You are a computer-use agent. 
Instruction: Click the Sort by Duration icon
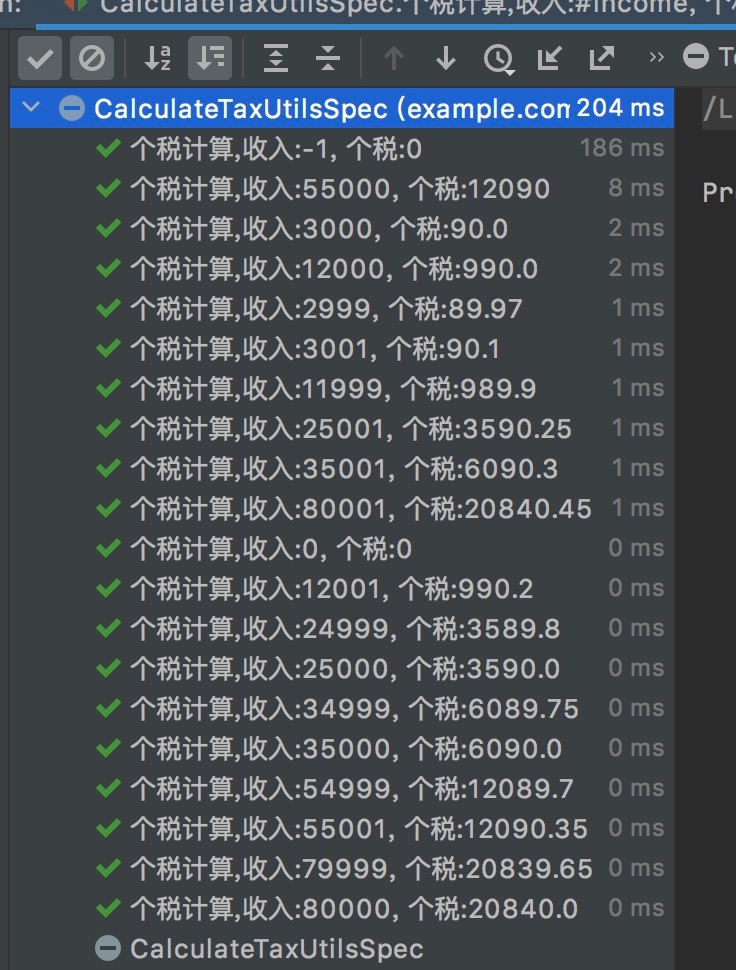click(x=210, y=59)
